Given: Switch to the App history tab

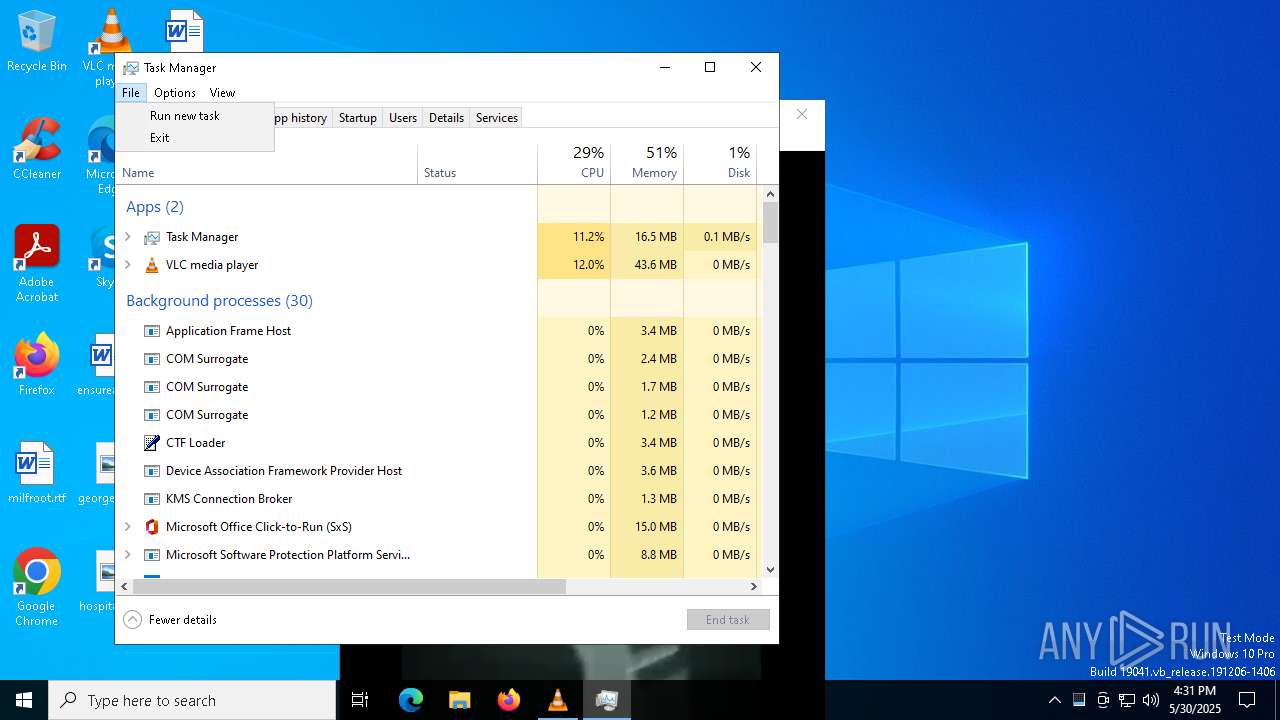Looking at the screenshot, I should pos(300,118).
